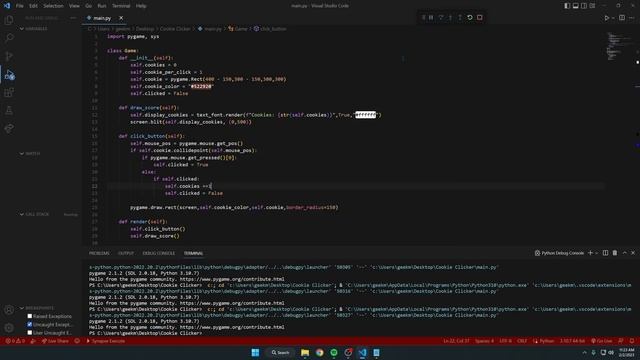Switch to the Output panel tab

tap(126, 253)
